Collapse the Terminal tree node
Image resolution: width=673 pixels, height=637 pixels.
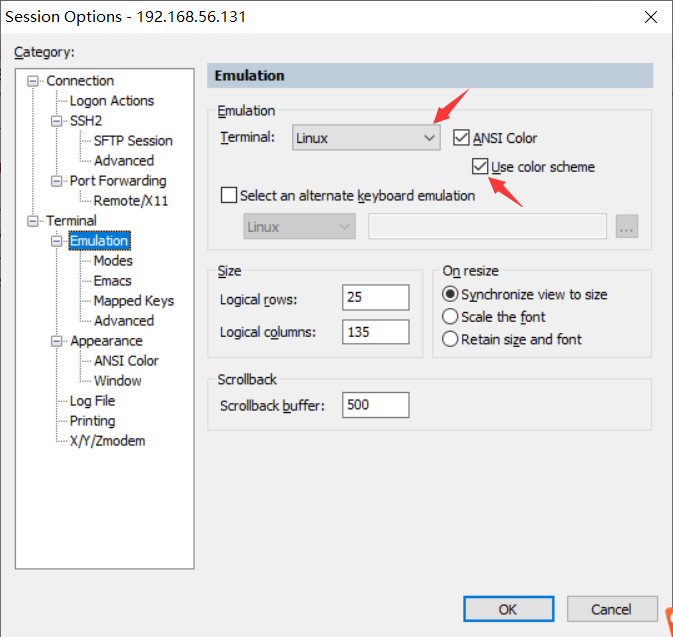click(x=33, y=221)
